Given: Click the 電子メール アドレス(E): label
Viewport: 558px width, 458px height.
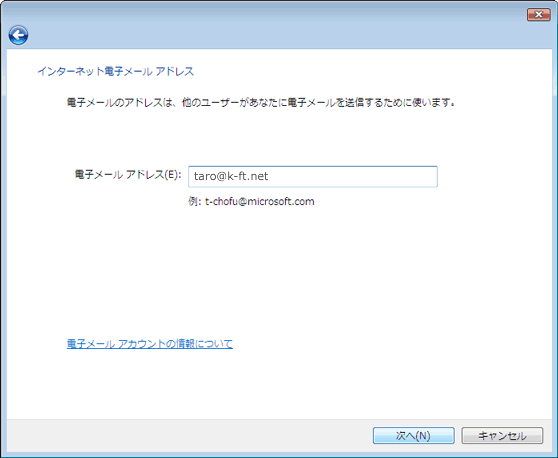Looking at the screenshot, I should click(x=128, y=175).
